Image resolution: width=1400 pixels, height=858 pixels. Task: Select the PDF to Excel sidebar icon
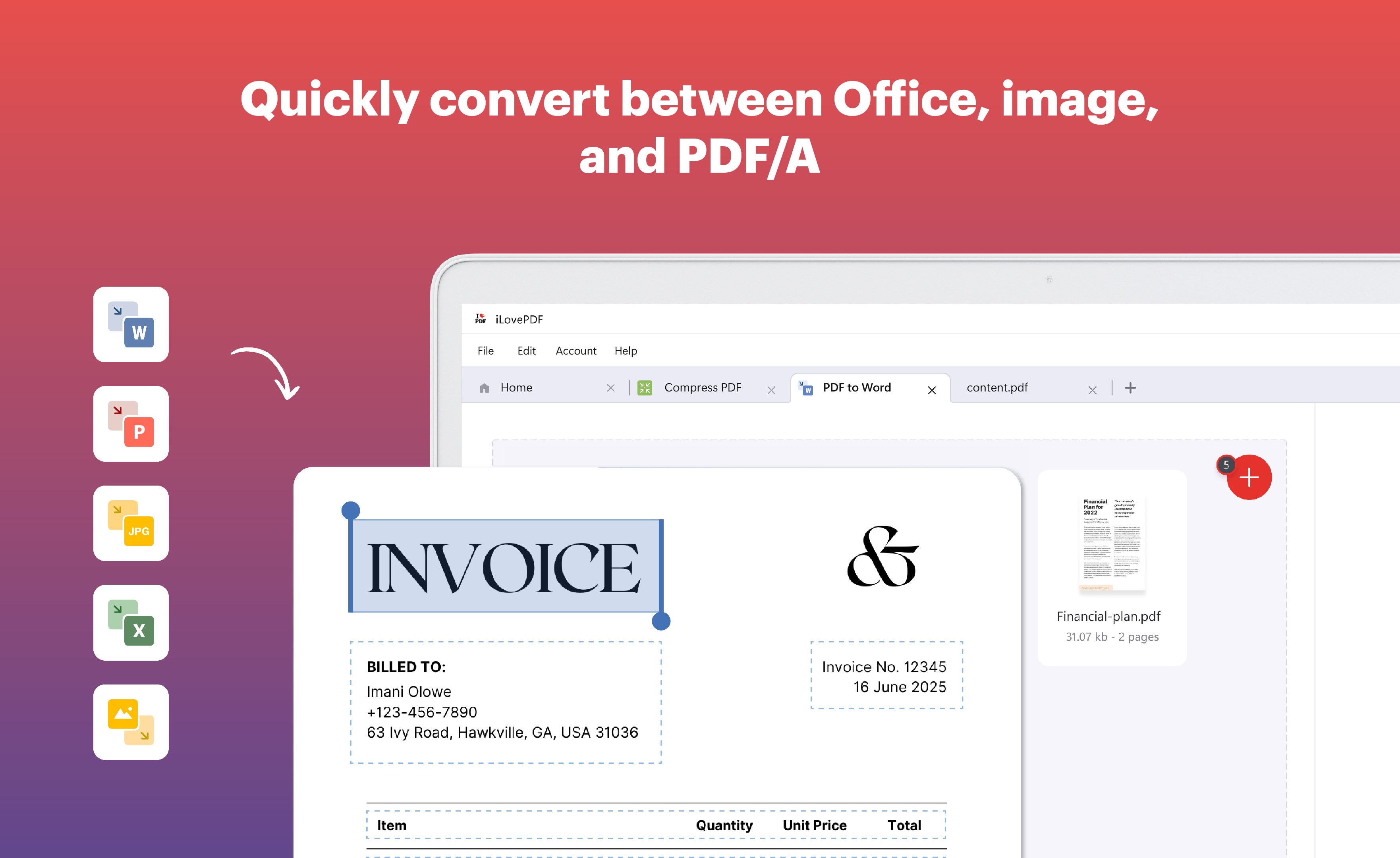tap(130, 622)
